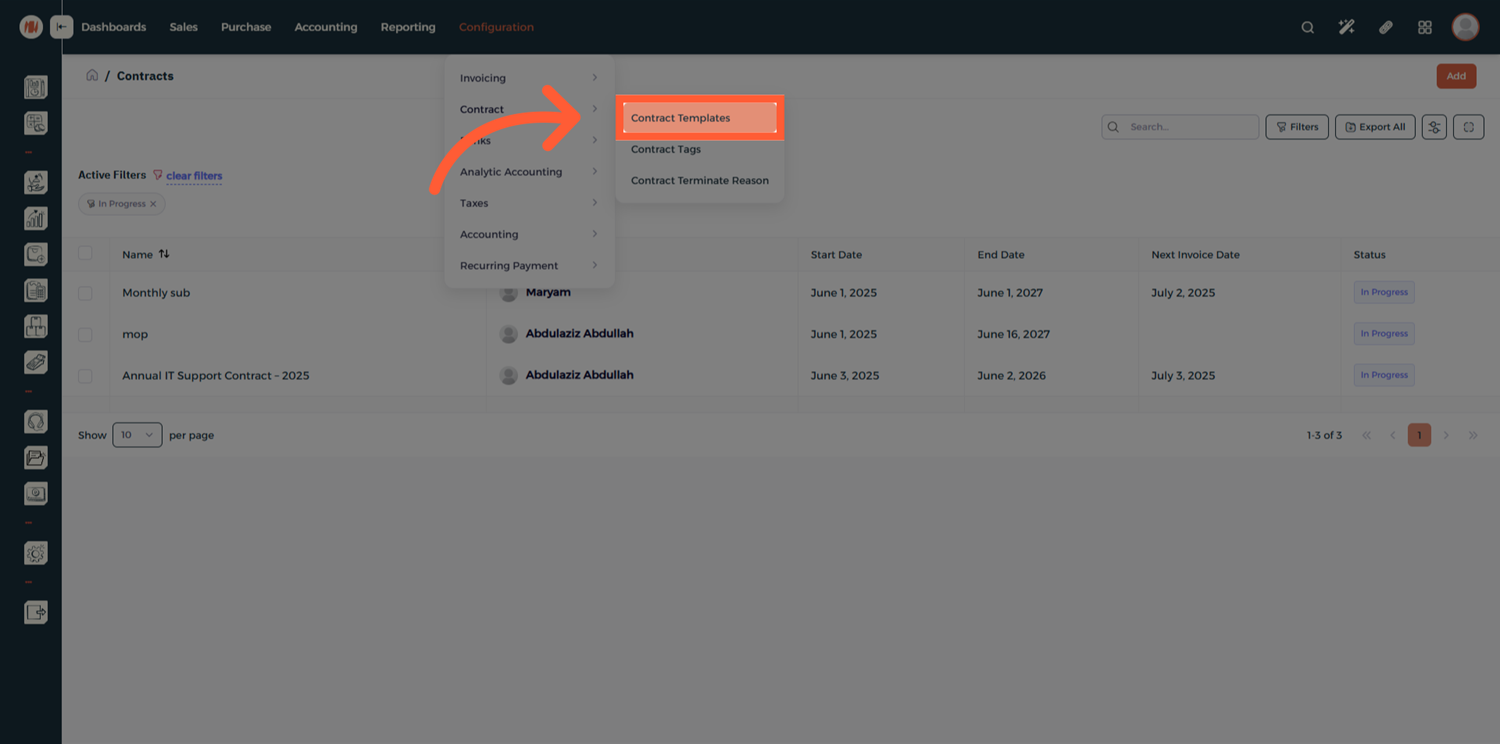
Task: Click the gear settings icon in sidebar
Action: [36, 553]
